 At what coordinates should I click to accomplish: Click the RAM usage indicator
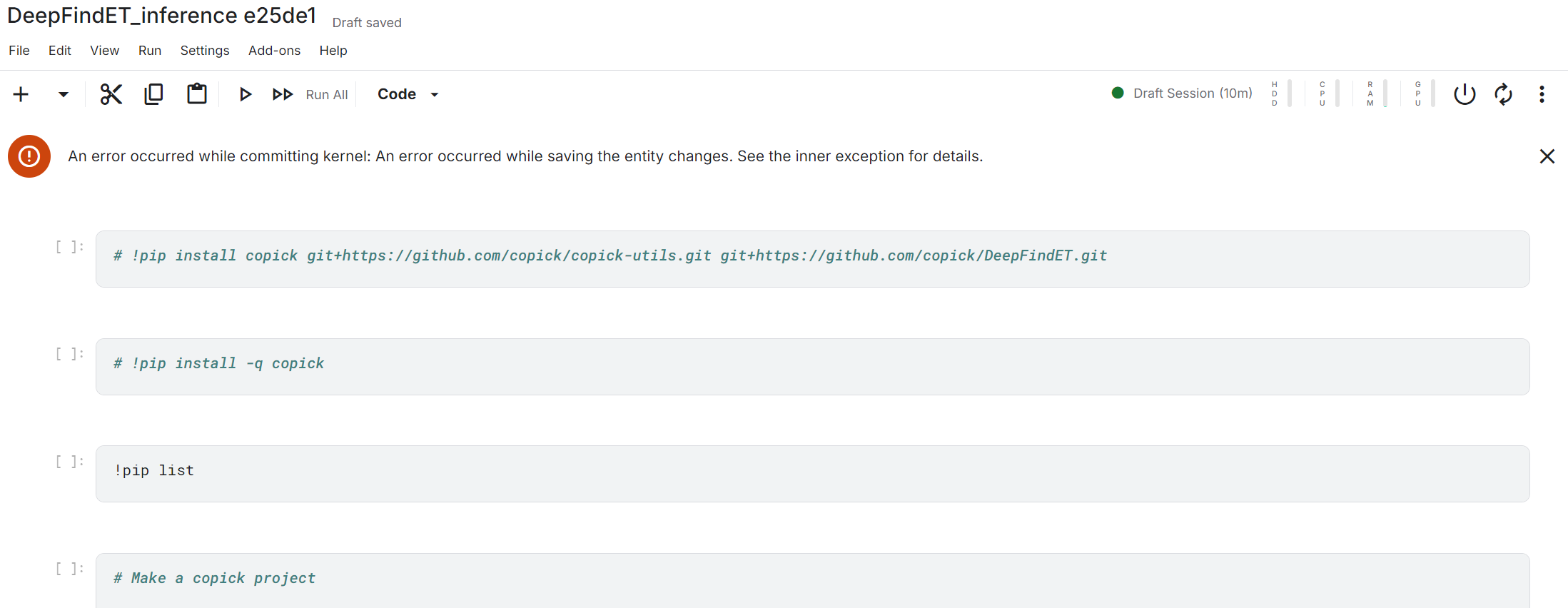pyautogui.click(x=1375, y=93)
